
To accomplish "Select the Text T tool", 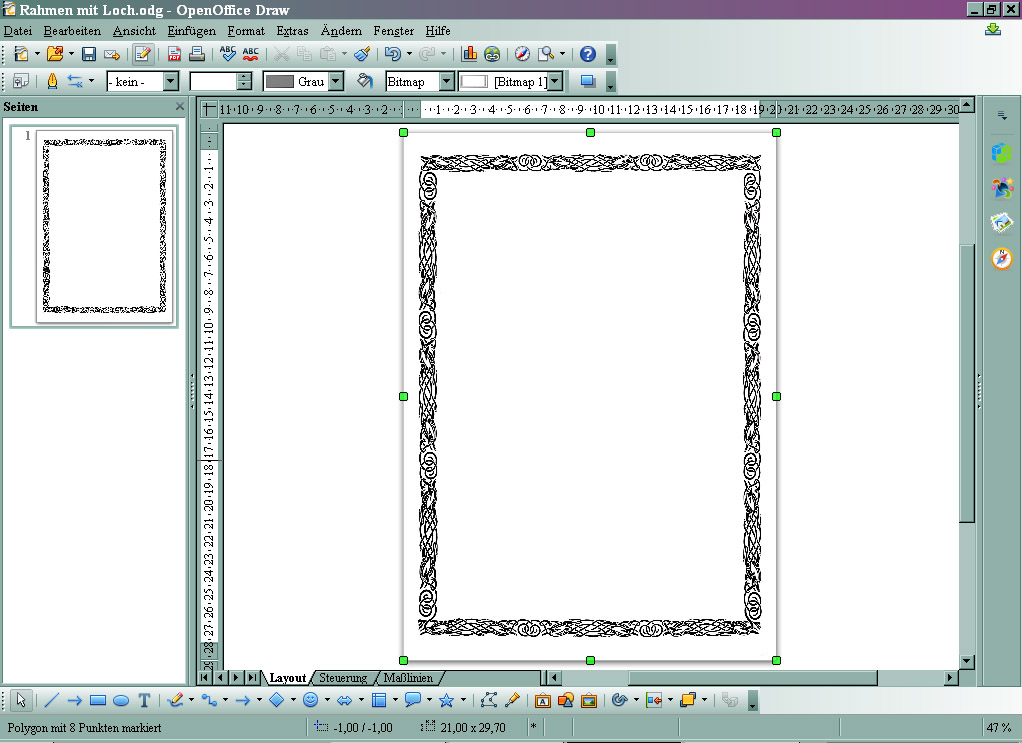I will (144, 700).
